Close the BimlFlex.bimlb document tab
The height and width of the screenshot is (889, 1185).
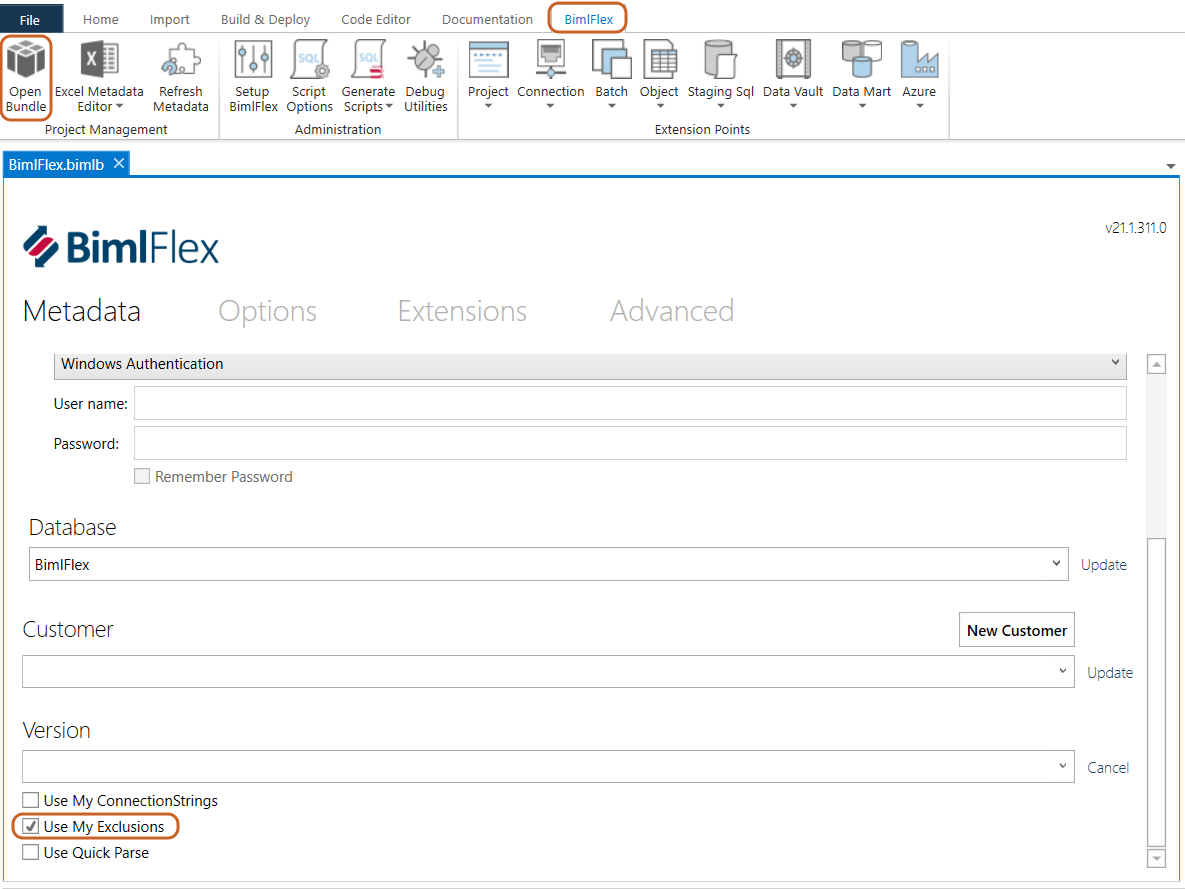pyautogui.click(x=119, y=163)
